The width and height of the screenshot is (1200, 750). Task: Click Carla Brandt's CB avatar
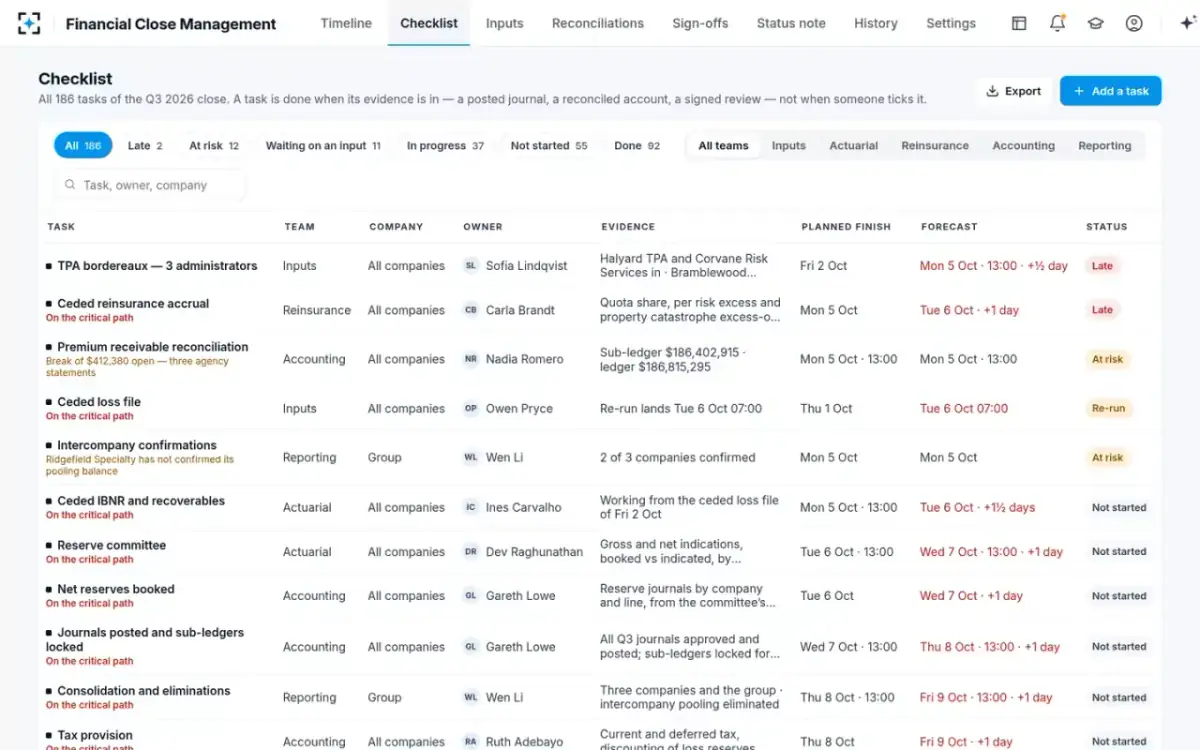[x=470, y=310]
